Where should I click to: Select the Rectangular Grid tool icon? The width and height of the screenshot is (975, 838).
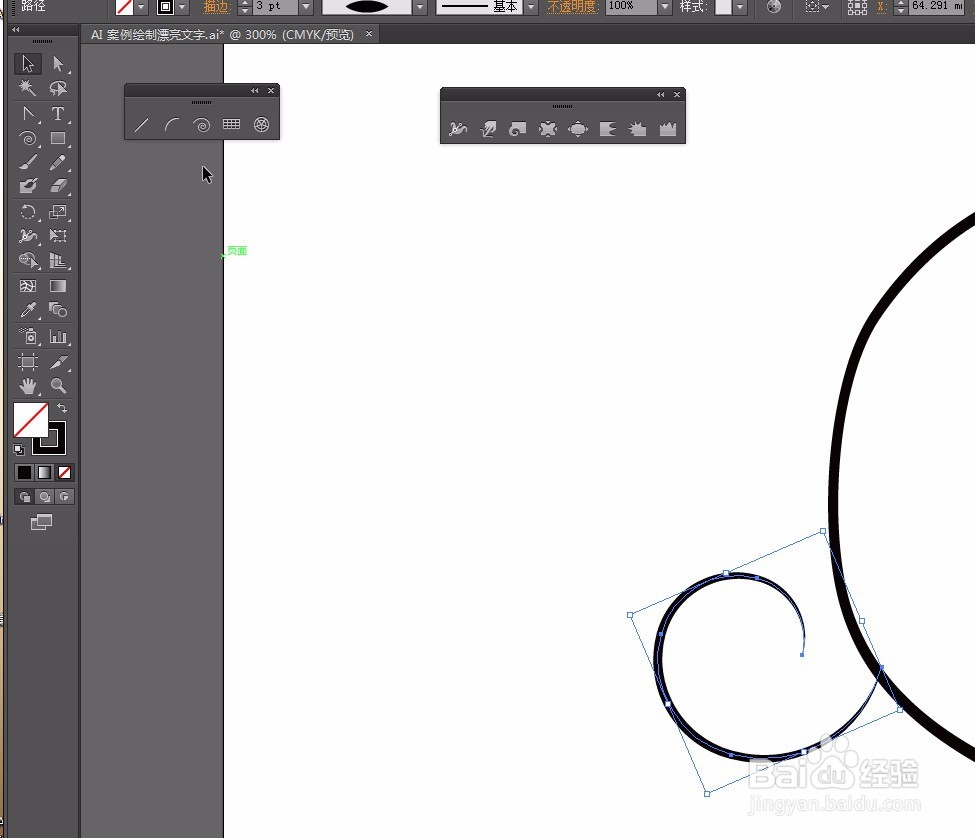click(x=231, y=124)
